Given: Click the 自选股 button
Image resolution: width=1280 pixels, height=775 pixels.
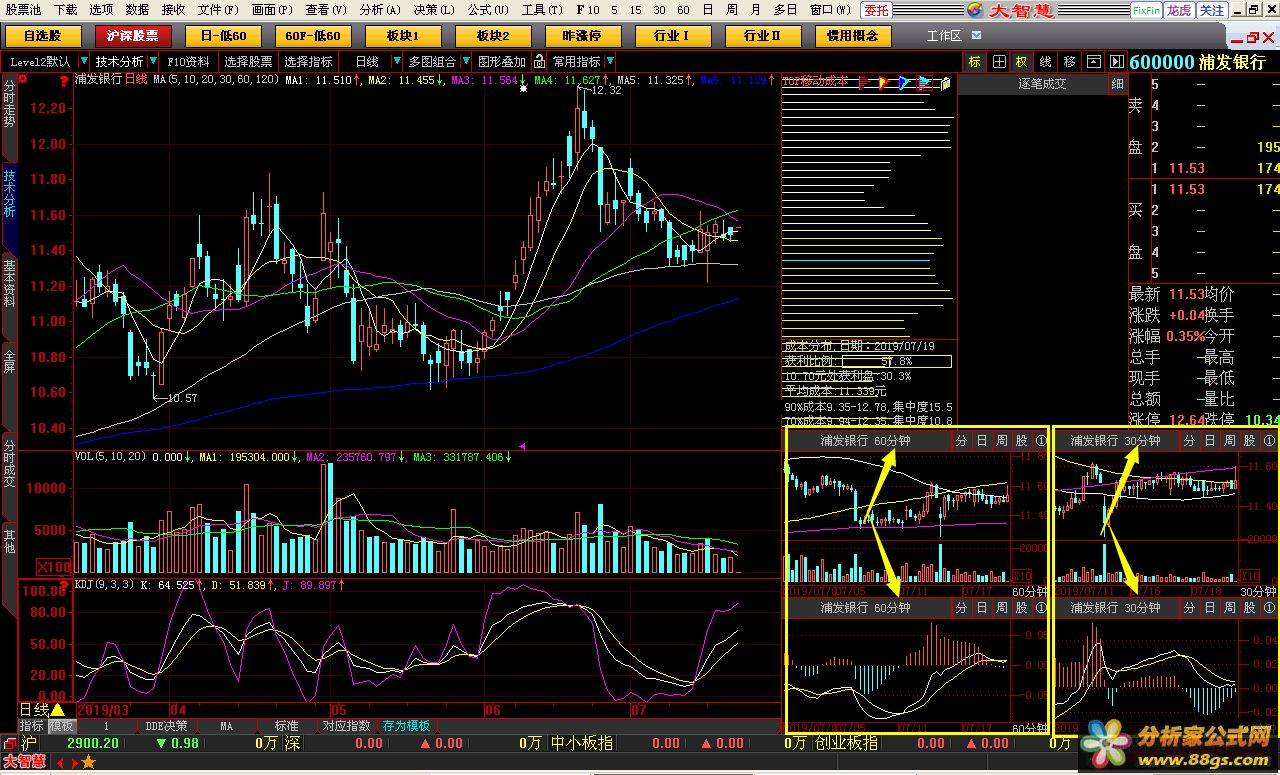Looking at the screenshot, I should click(42, 36).
